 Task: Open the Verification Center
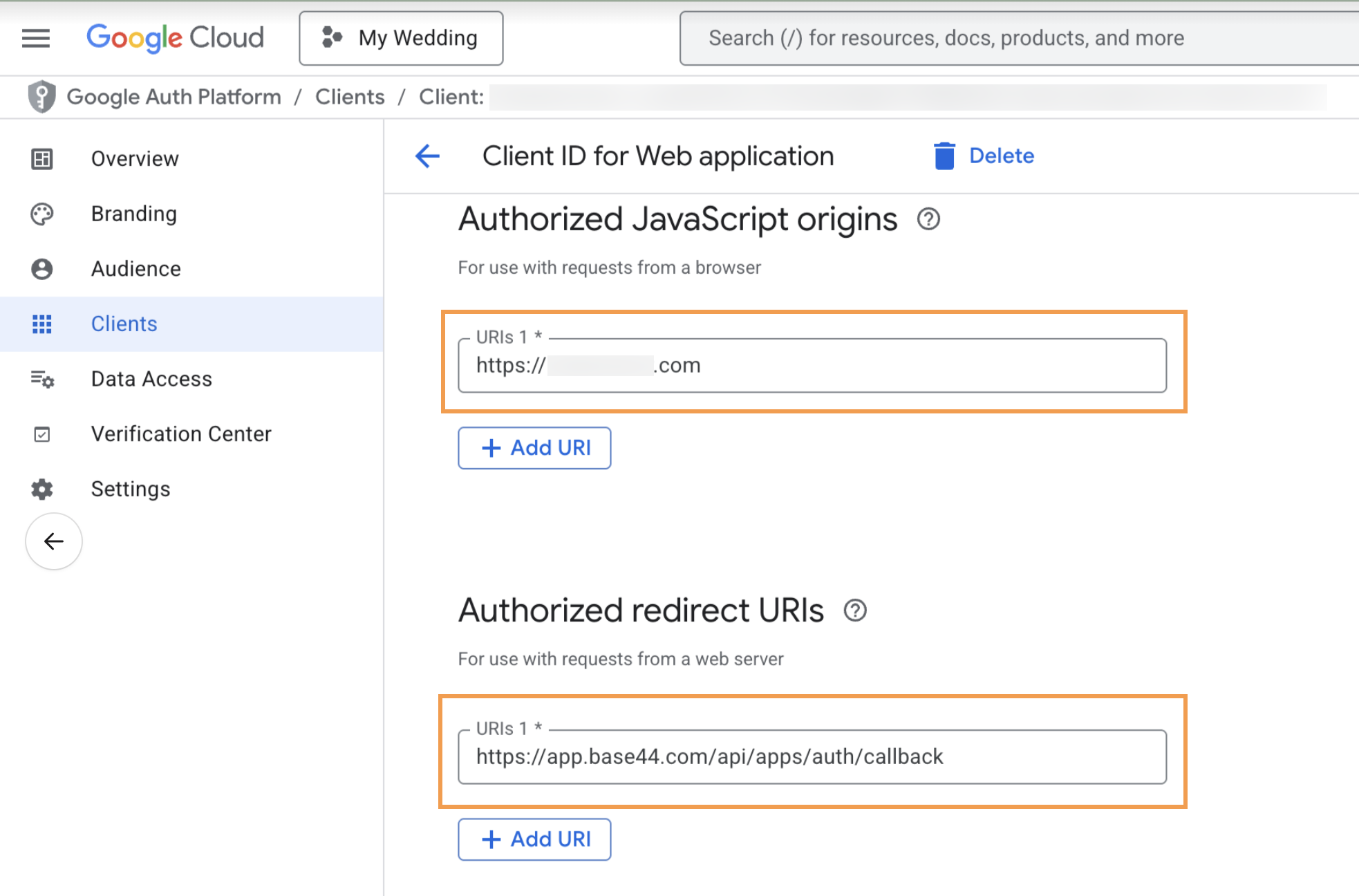[181, 433]
